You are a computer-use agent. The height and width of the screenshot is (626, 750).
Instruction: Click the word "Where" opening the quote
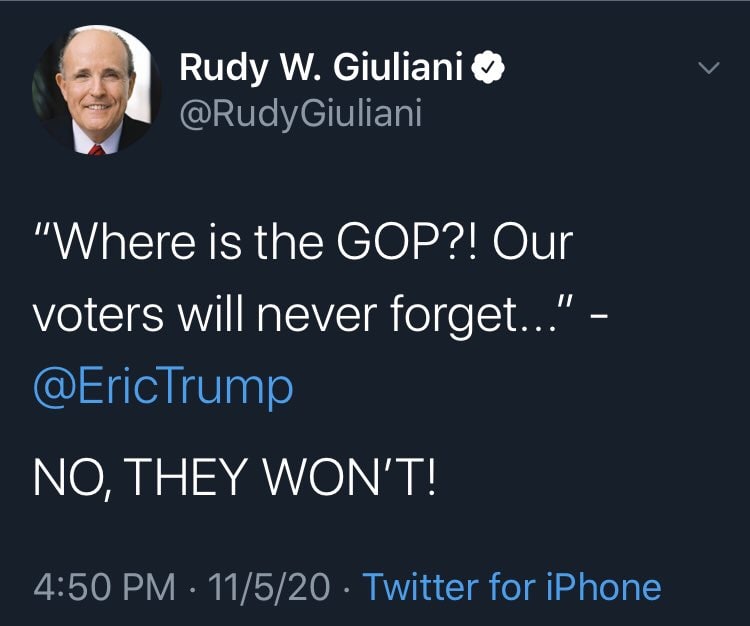[x=116, y=244]
